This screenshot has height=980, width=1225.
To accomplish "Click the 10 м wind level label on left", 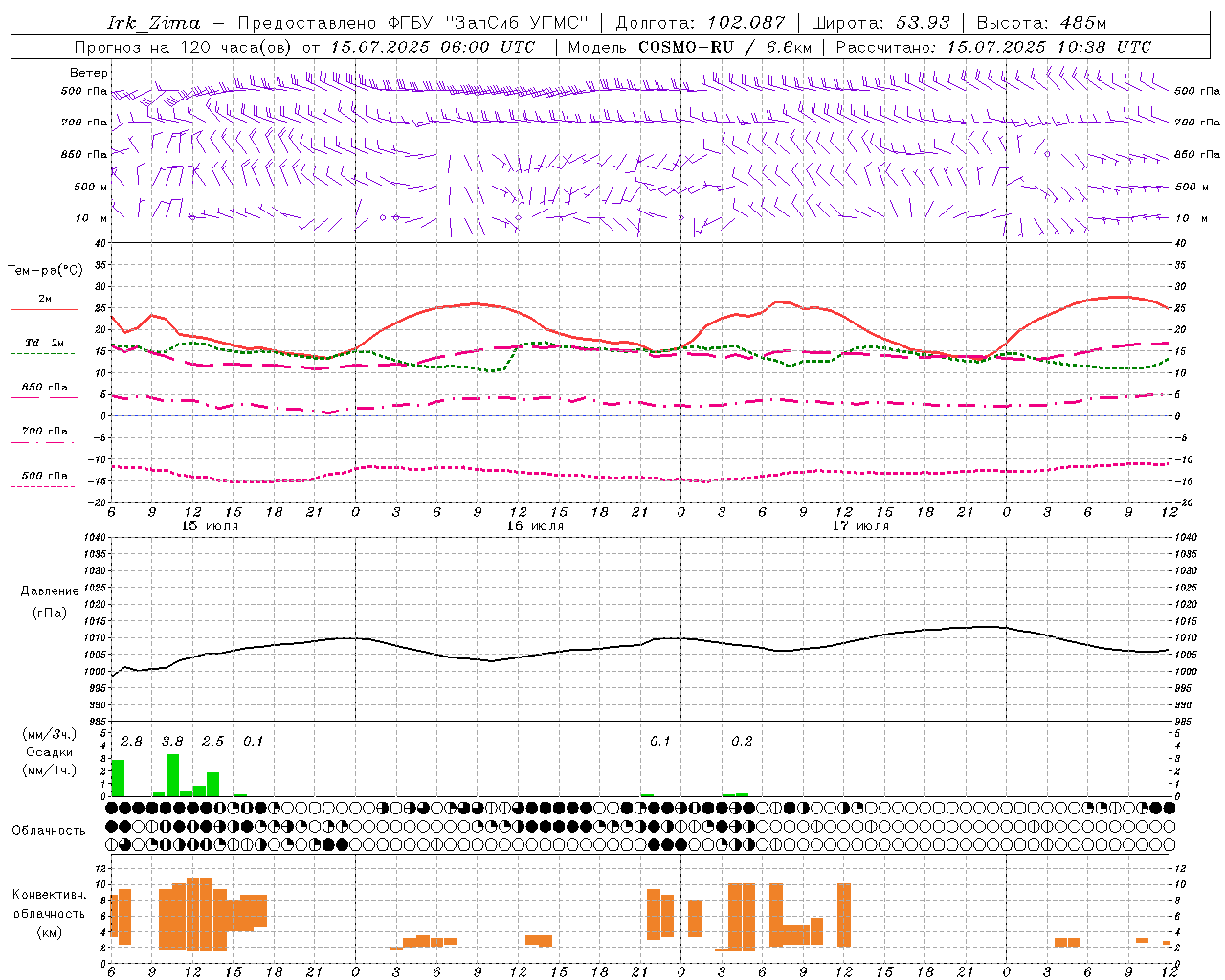I will (92, 218).
